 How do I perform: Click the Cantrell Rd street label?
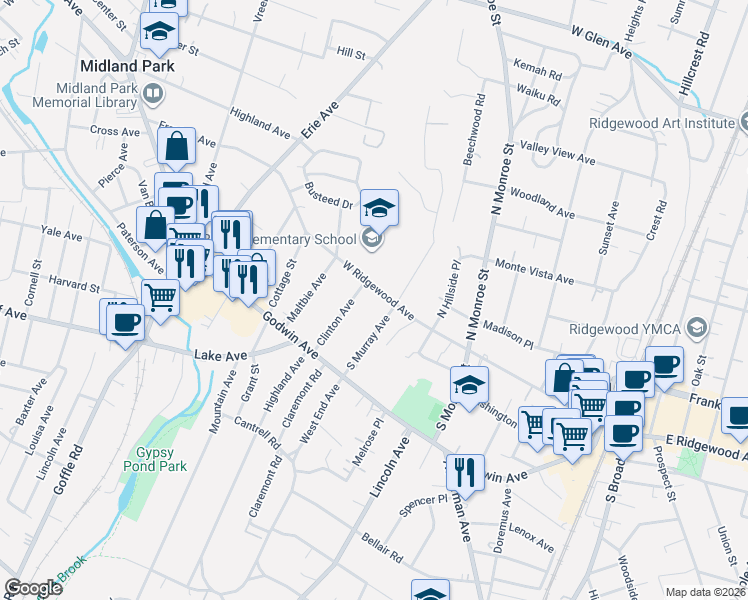(257, 432)
